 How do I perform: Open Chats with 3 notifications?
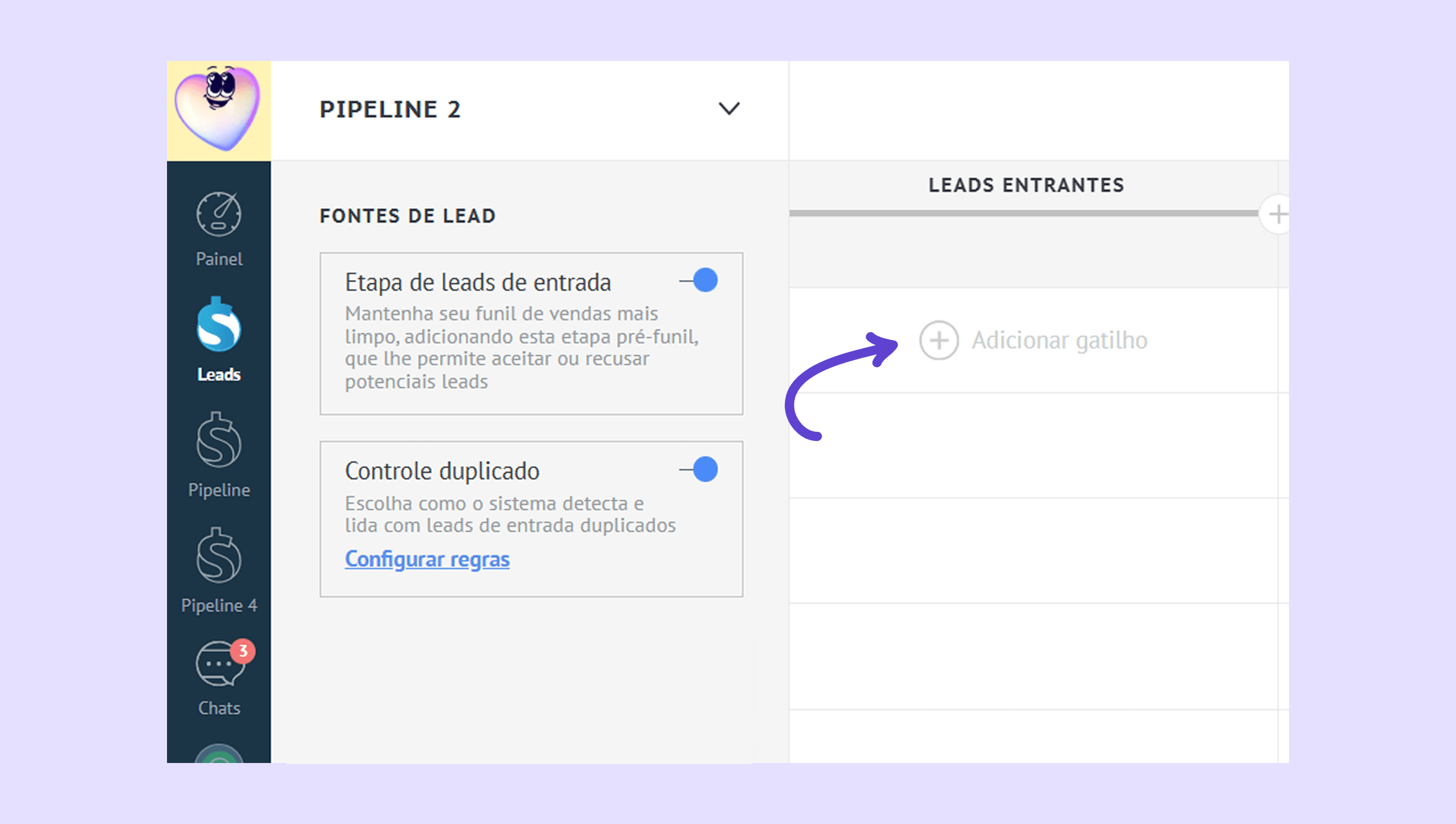[221, 665]
